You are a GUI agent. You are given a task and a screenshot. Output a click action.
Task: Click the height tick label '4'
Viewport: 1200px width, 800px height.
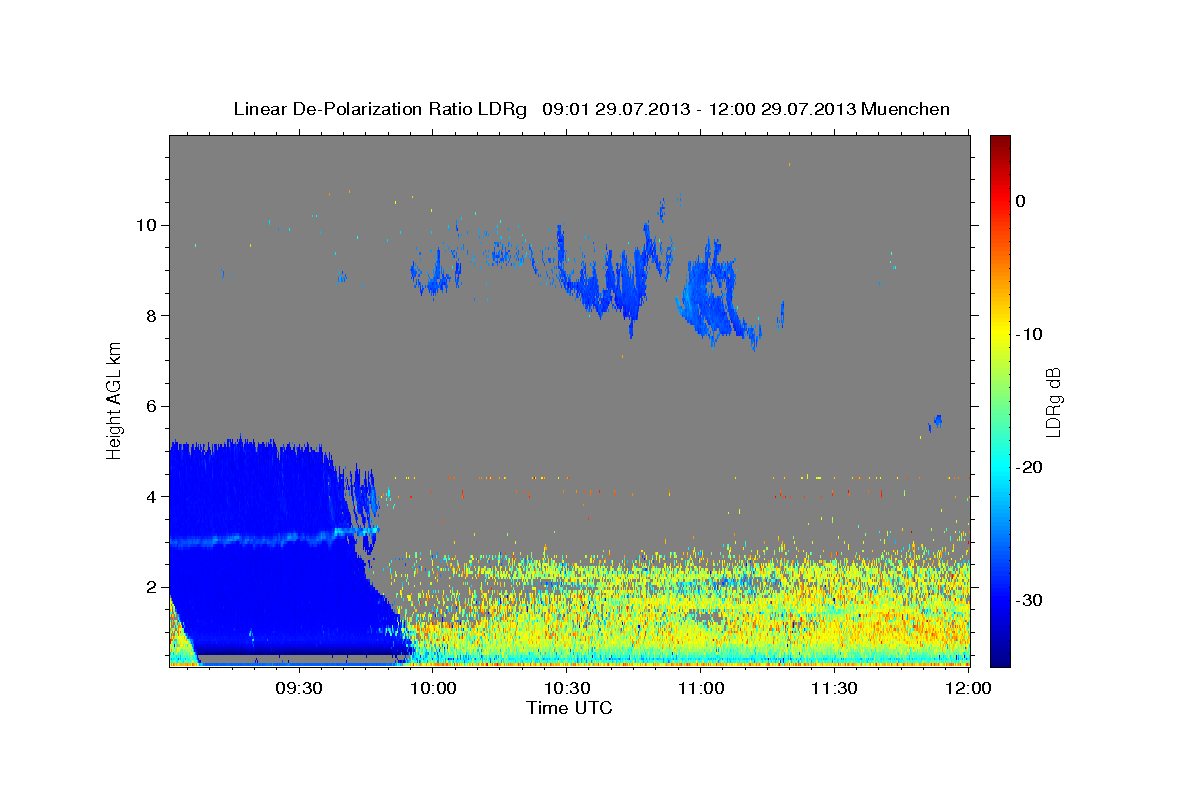(150, 497)
